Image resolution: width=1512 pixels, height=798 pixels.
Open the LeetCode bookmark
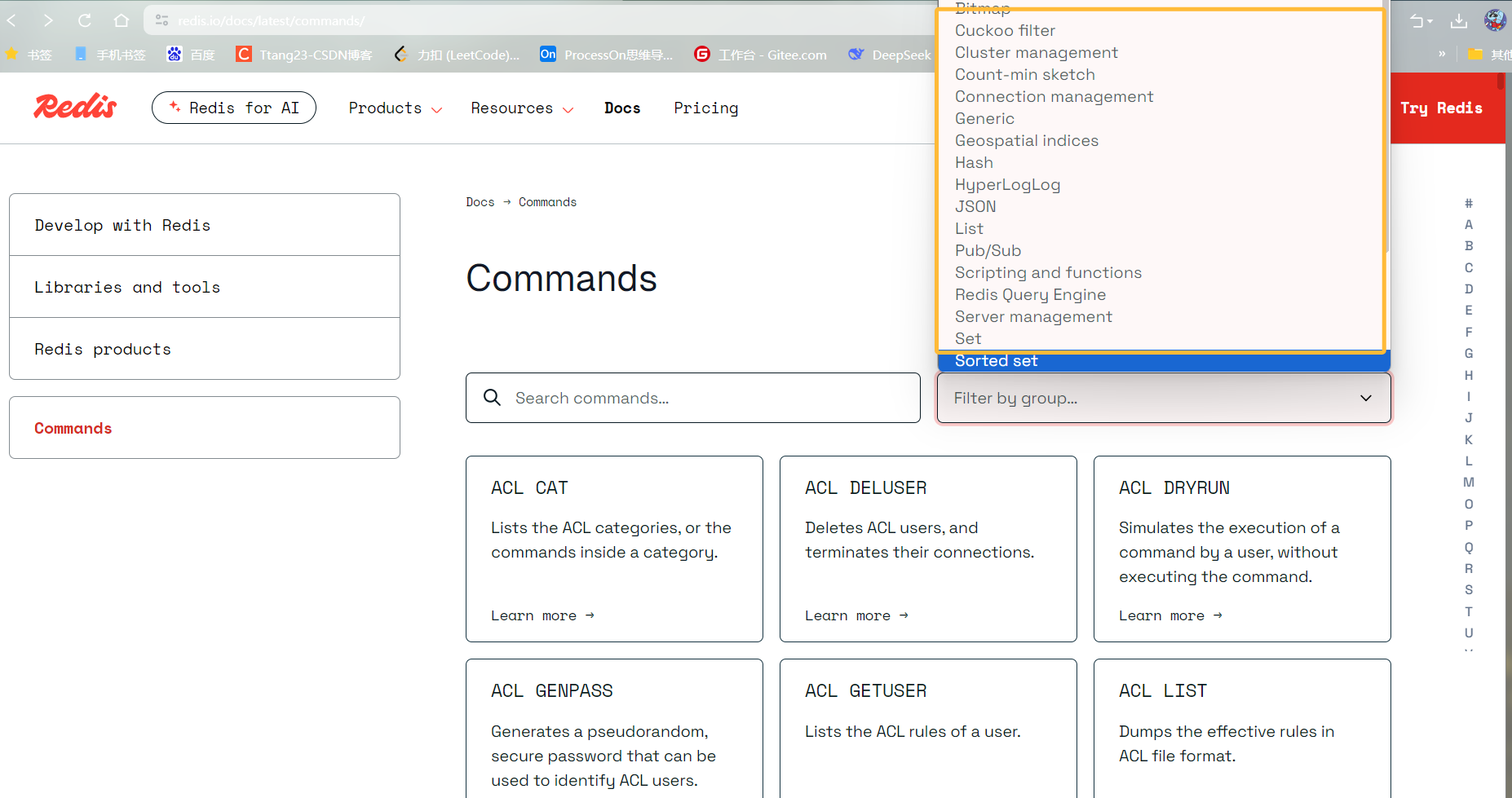point(456,55)
